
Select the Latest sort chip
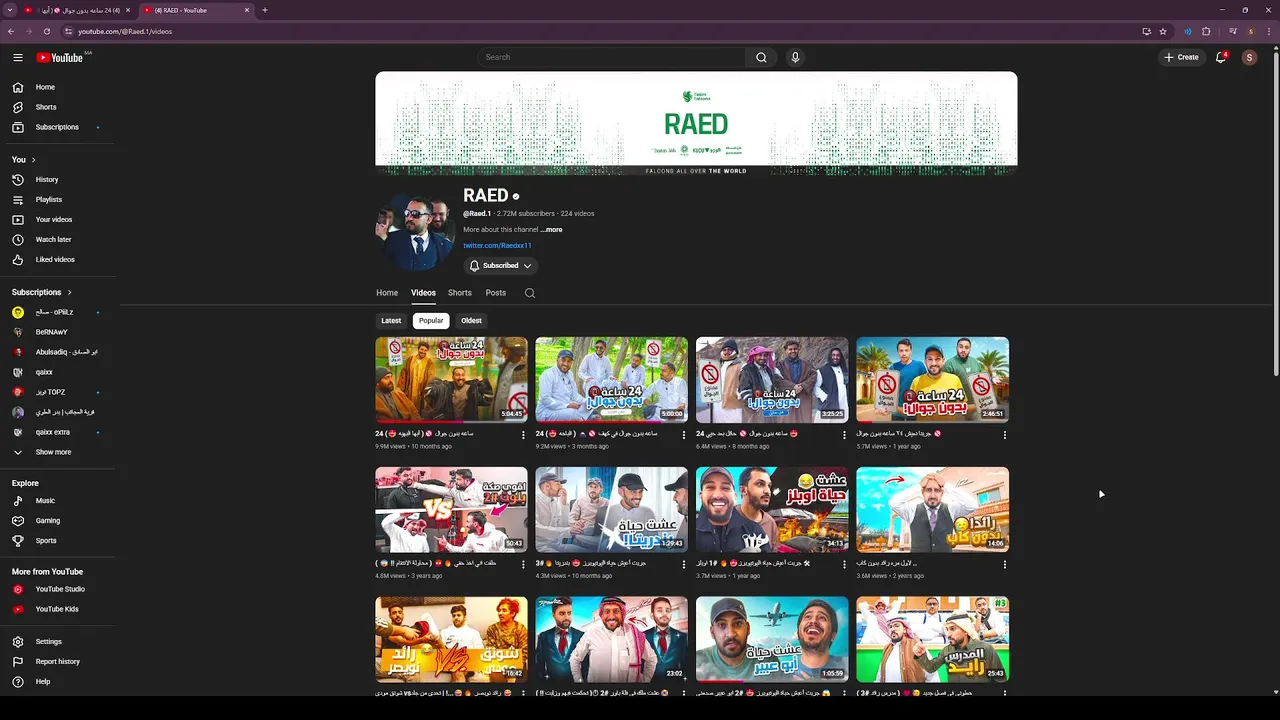pos(391,321)
